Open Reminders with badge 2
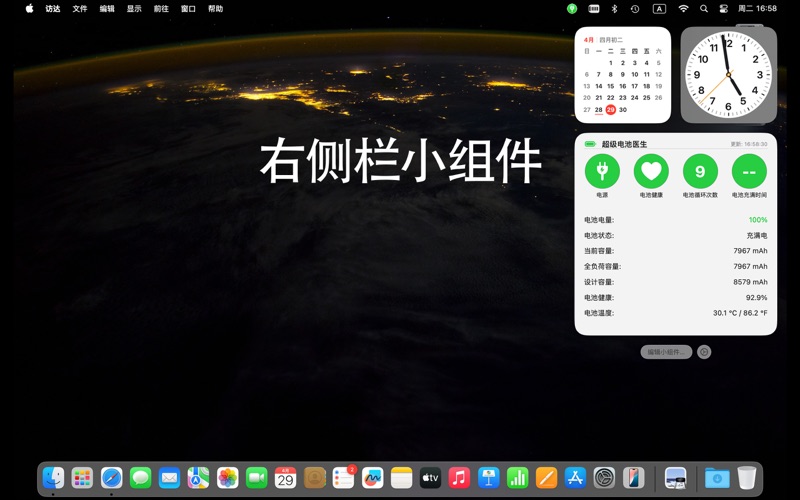The height and width of the screenshot is (500, 800). 343,478
